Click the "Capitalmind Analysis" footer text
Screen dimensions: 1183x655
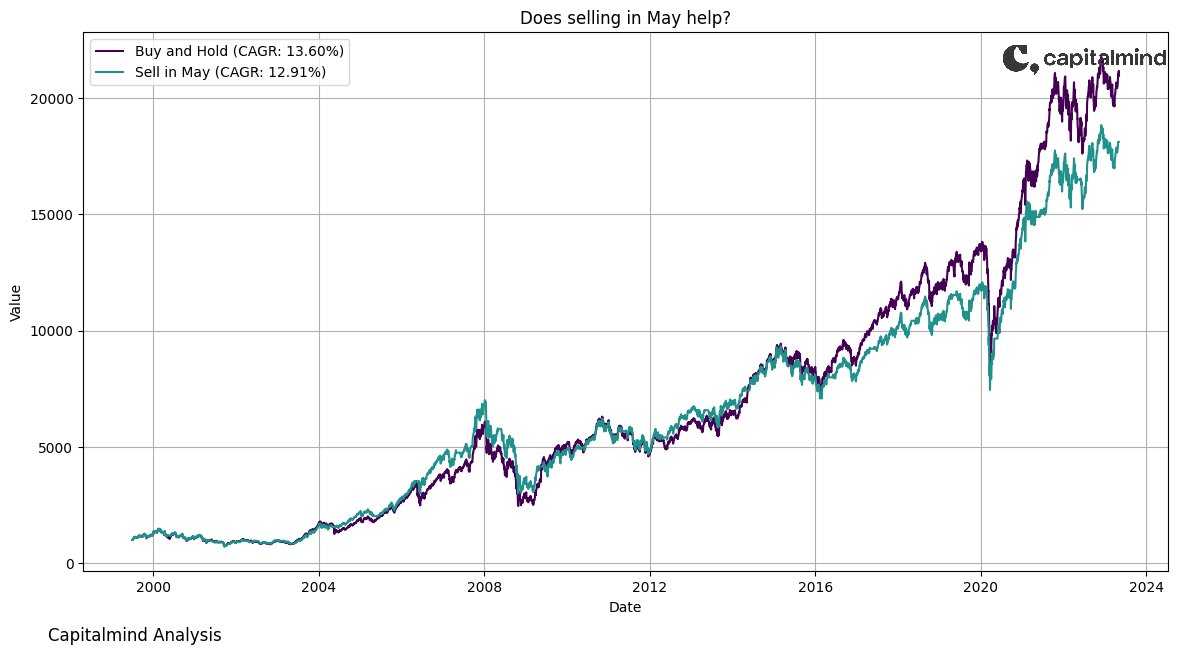point(134,635)
